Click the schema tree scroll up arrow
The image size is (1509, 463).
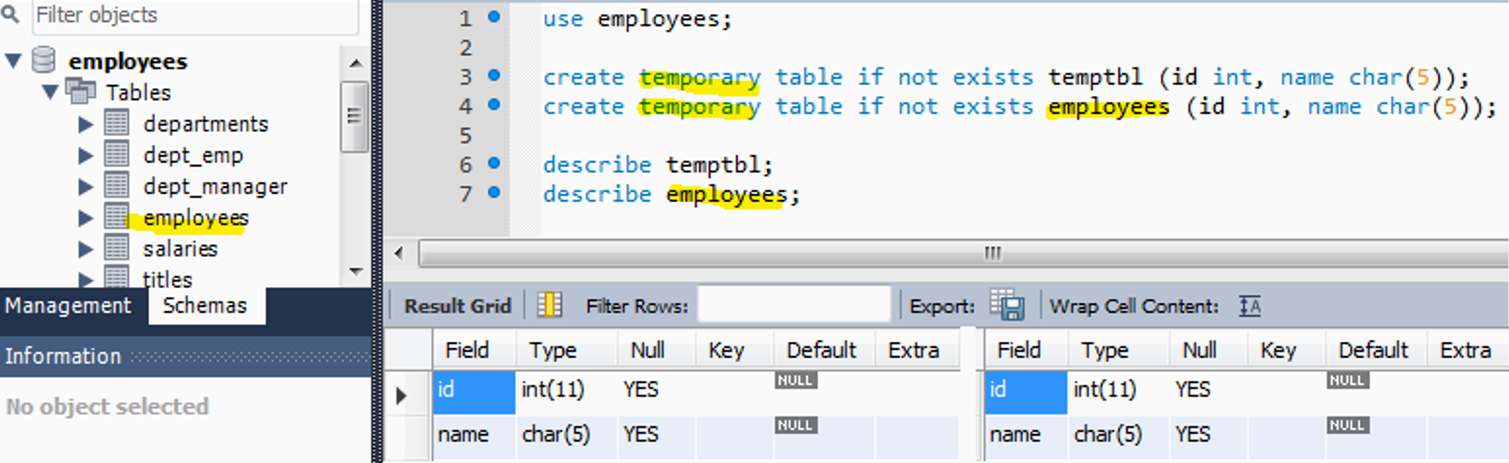coord(356,63)
